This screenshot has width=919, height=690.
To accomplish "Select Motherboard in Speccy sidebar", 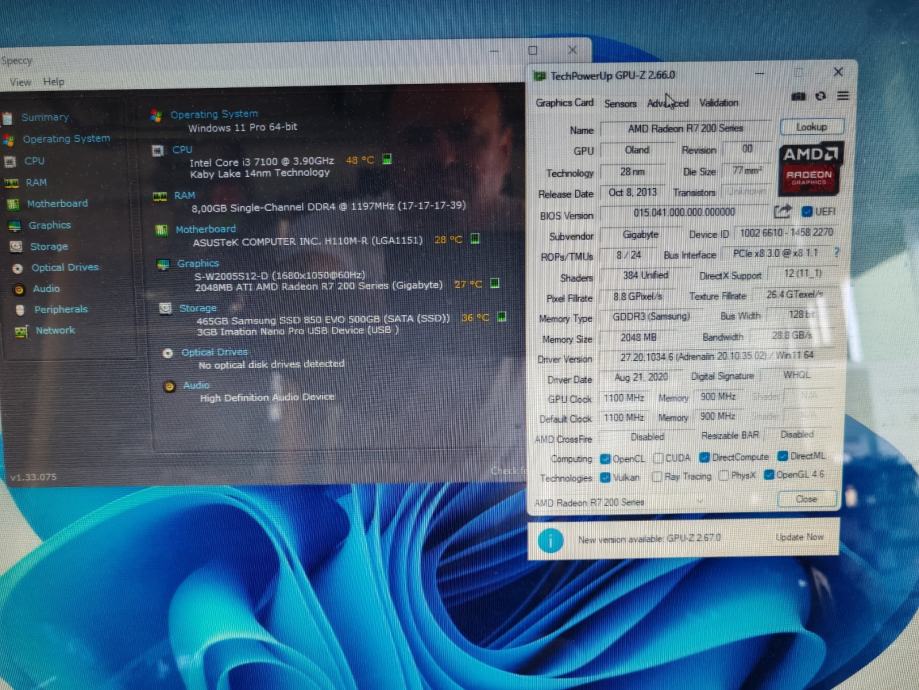I will pos(57,203).
